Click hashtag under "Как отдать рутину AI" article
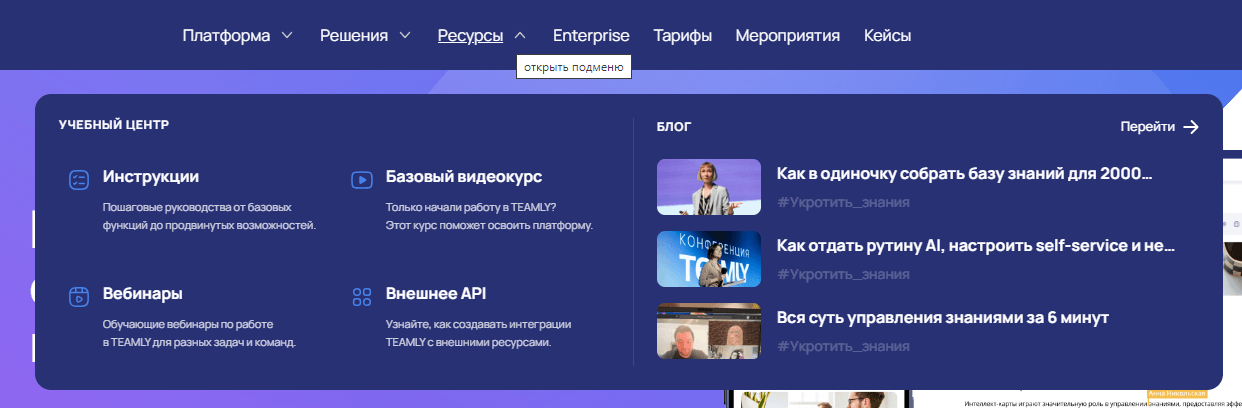The width and height of the screenshot is (1242, 408). [x=843, y=274]
